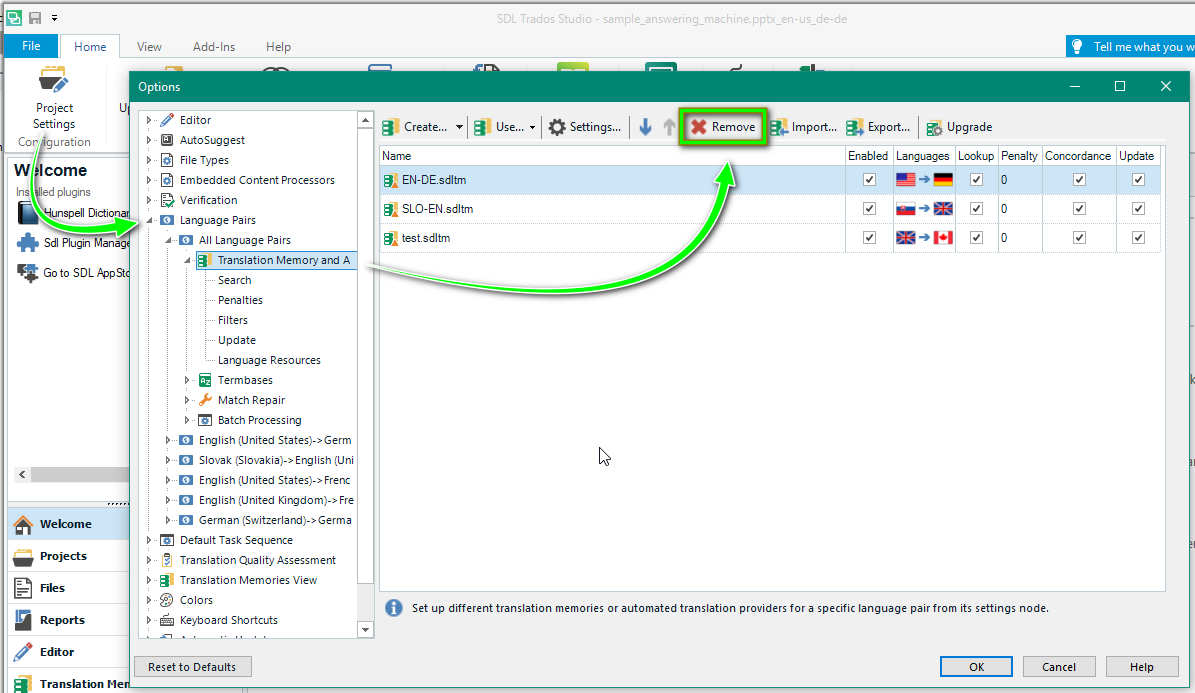Switch to the Add-Ins ribbon tab
This screenshot has width=1195, height=693.
(214, 47)
